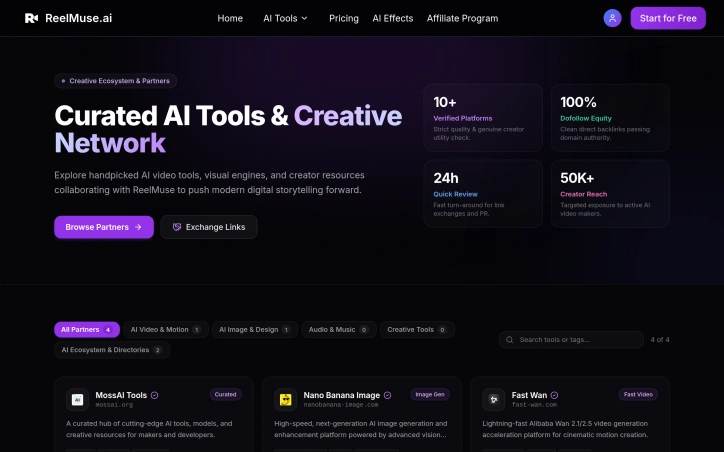Click the verified badge next to MossAI Tools
The image size is (724, 452).
(x=155, y=395)
